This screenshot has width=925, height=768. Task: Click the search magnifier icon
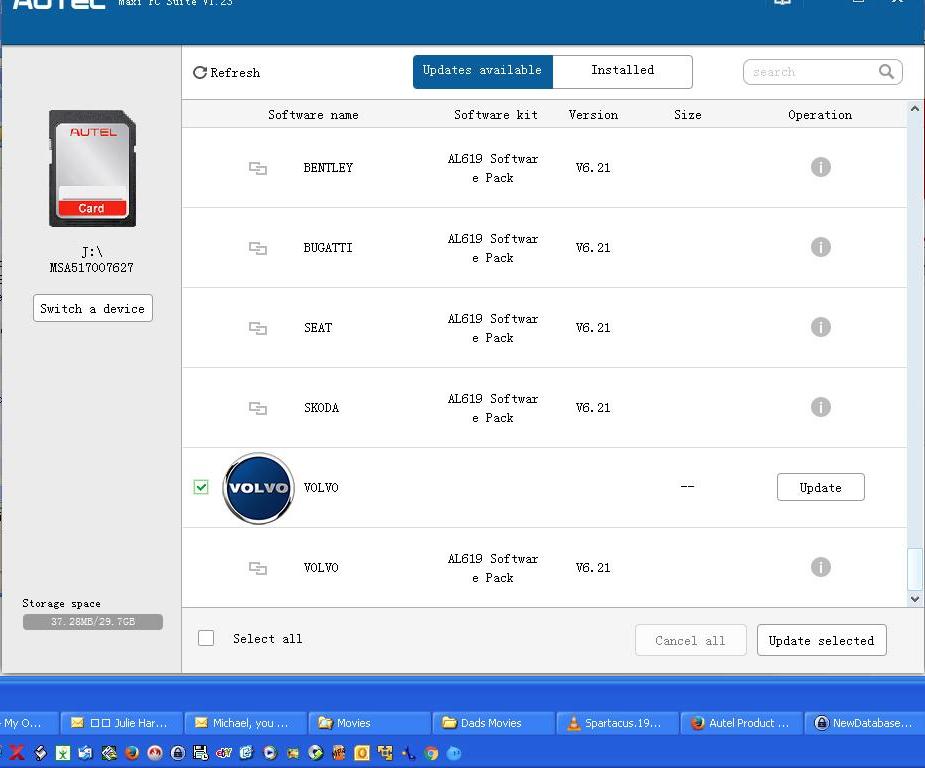pyautogui.click(x=886, y=72)
